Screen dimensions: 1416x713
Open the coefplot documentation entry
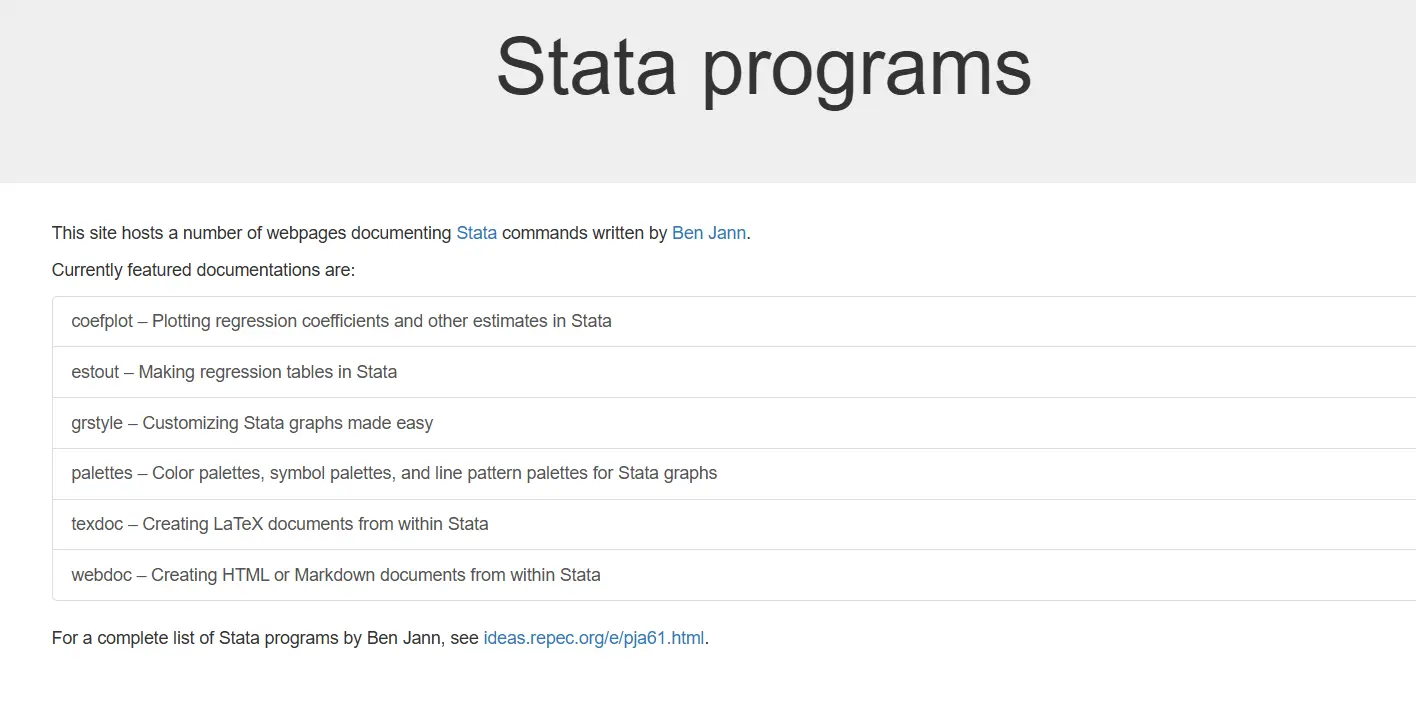tap(734, 321)
